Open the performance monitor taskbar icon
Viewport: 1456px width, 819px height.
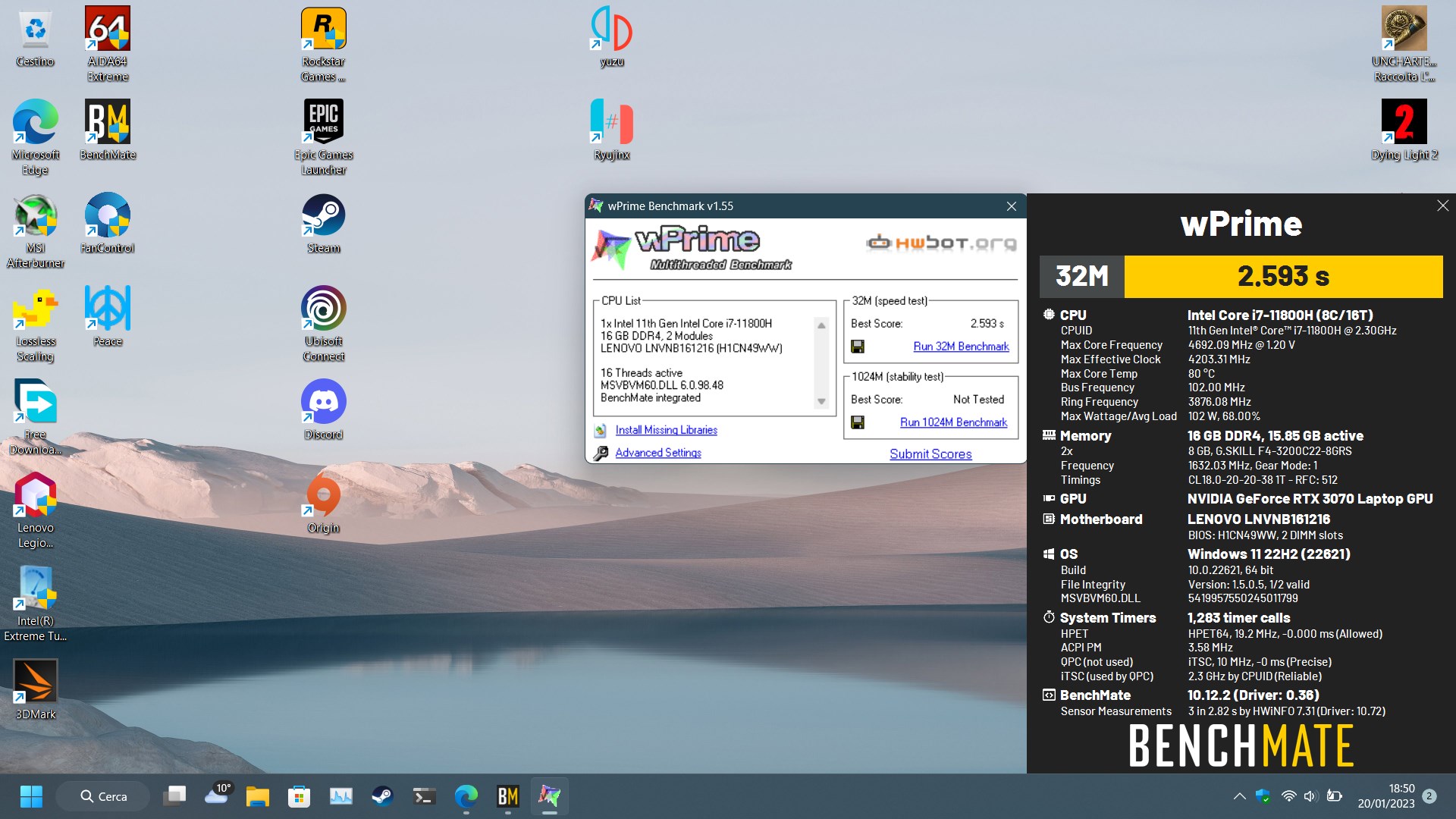point(341,796)
